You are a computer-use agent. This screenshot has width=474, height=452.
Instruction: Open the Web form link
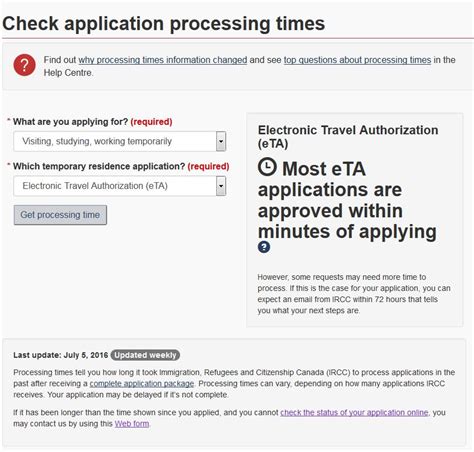[x=132, y=424]
